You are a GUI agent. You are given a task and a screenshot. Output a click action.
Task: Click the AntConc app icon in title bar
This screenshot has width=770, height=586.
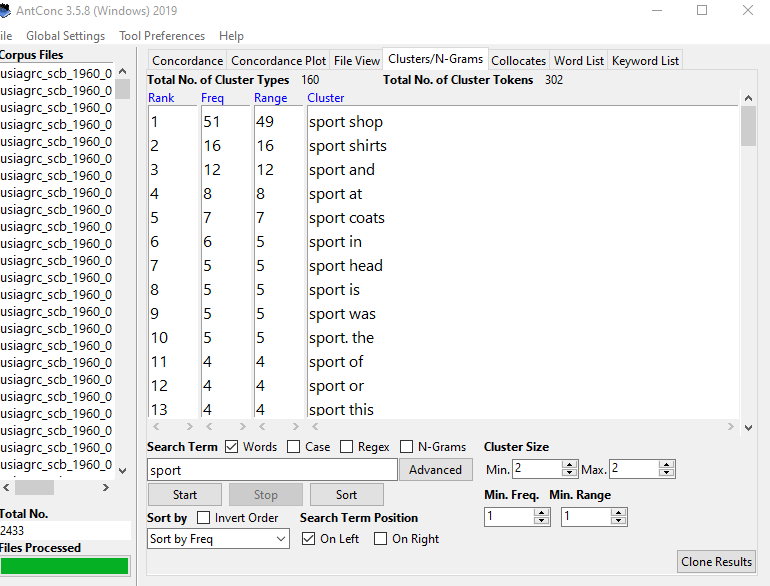coord(6,10)
